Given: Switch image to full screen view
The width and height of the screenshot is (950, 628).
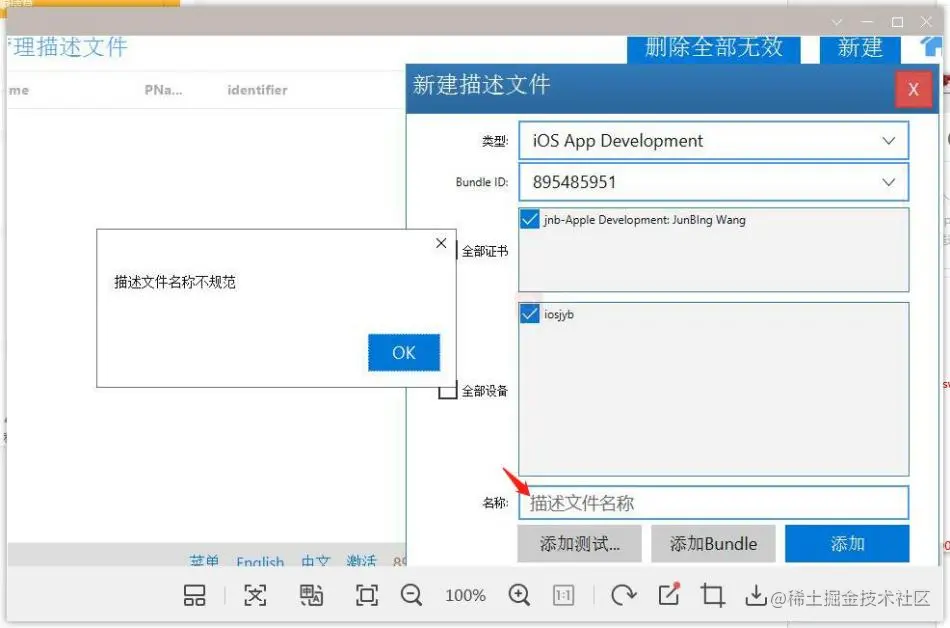Looking at the screenshot, I should tap(367, 595).
